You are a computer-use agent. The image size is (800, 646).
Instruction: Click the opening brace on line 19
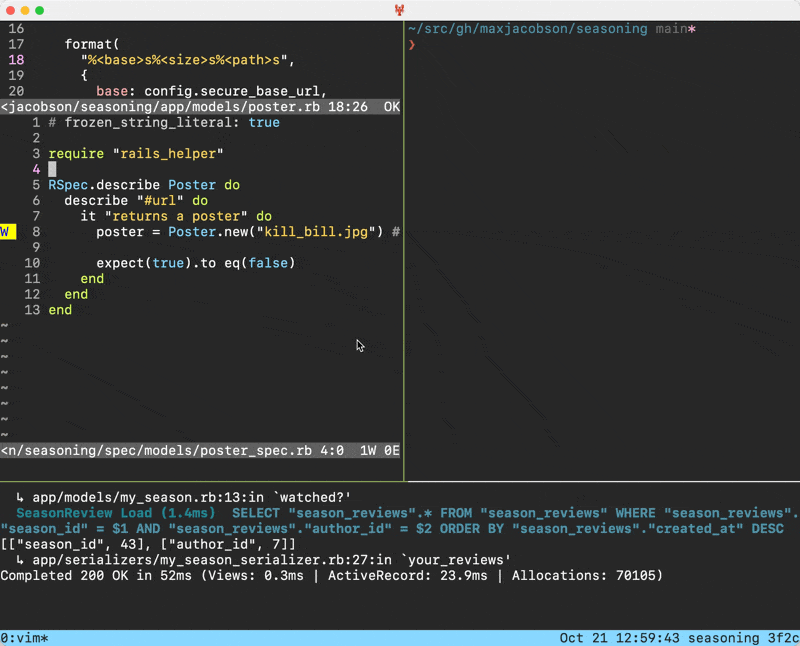pos(84,76)
